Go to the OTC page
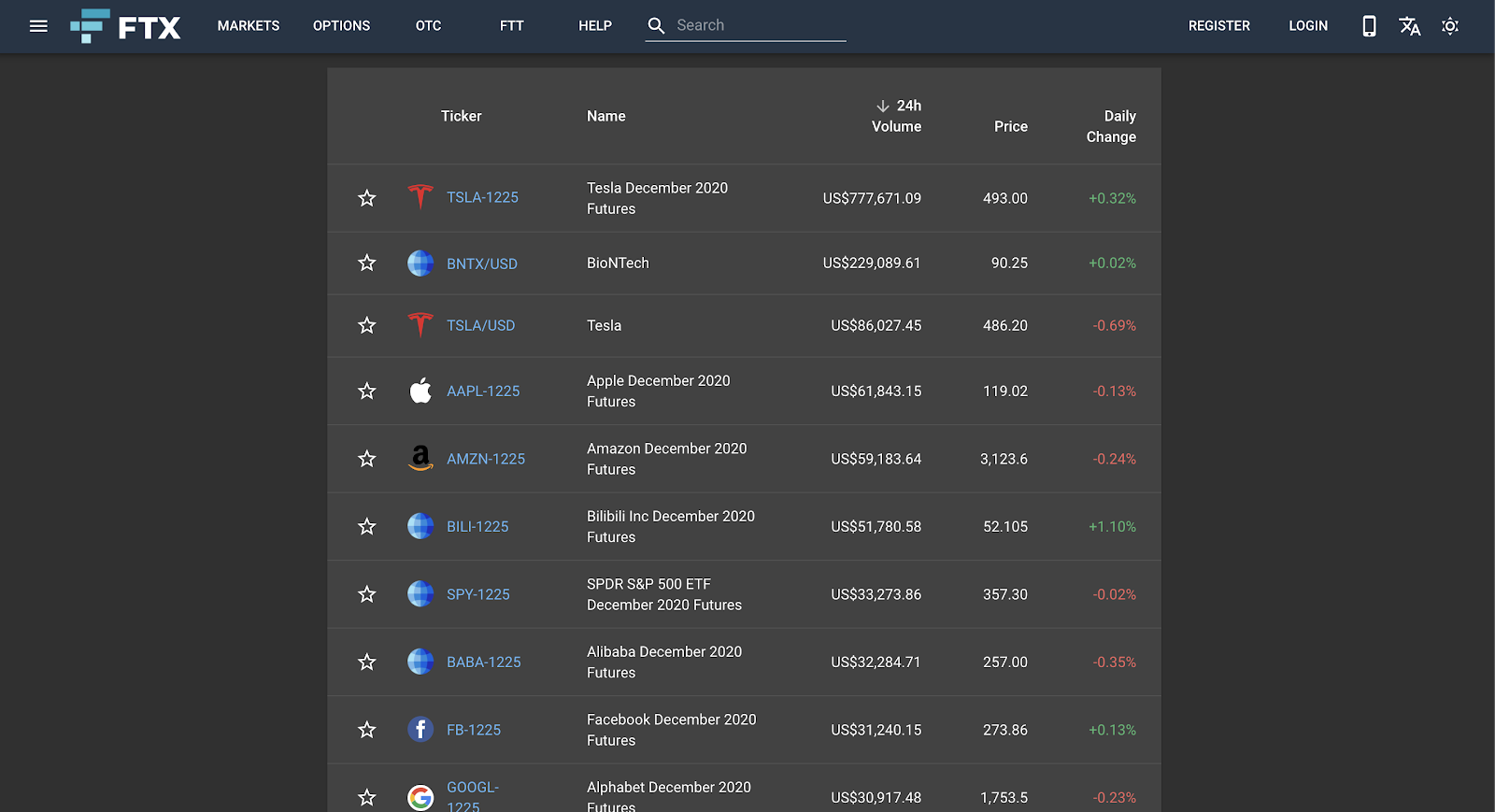Image resolution: width=1495 pixels, height=812 pixels. pos(429,26)
